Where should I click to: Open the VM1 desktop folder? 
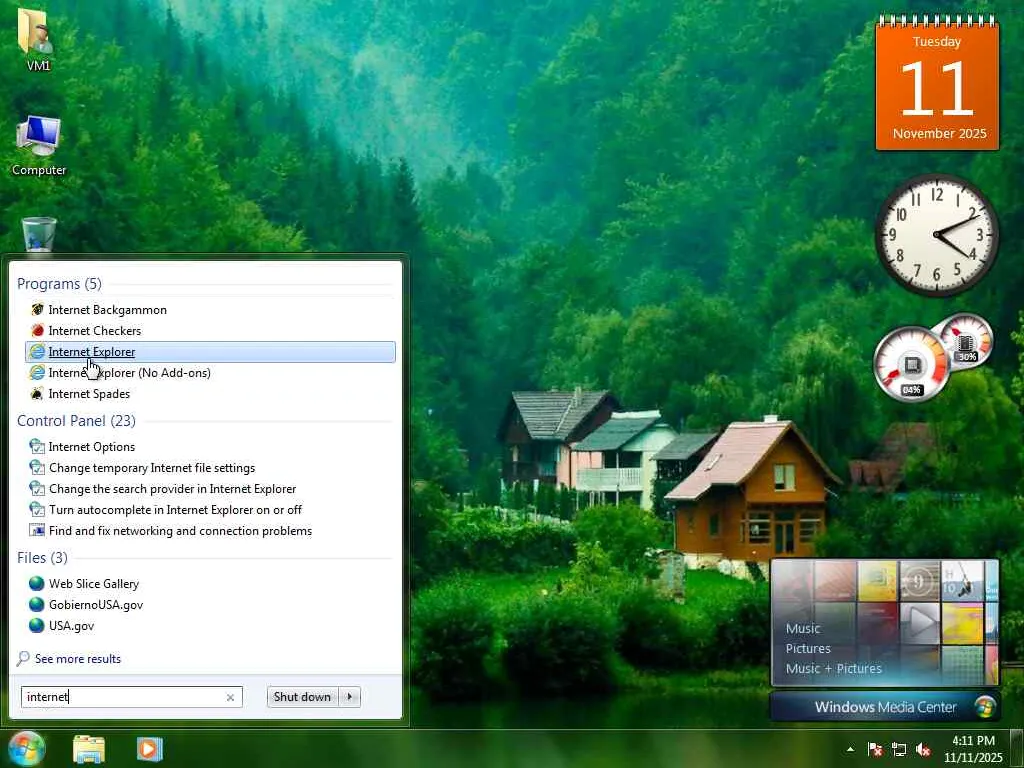pyautogui.click(x=39, y=39)
